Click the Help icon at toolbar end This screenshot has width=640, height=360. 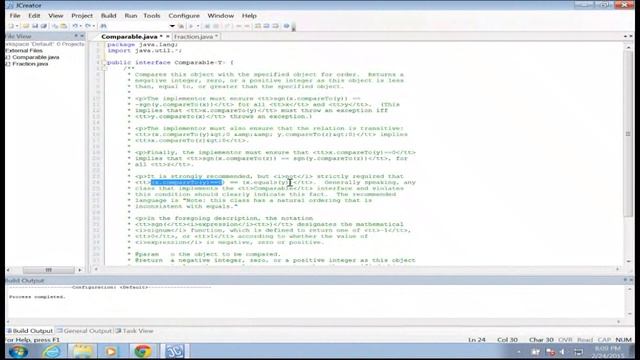287,26
